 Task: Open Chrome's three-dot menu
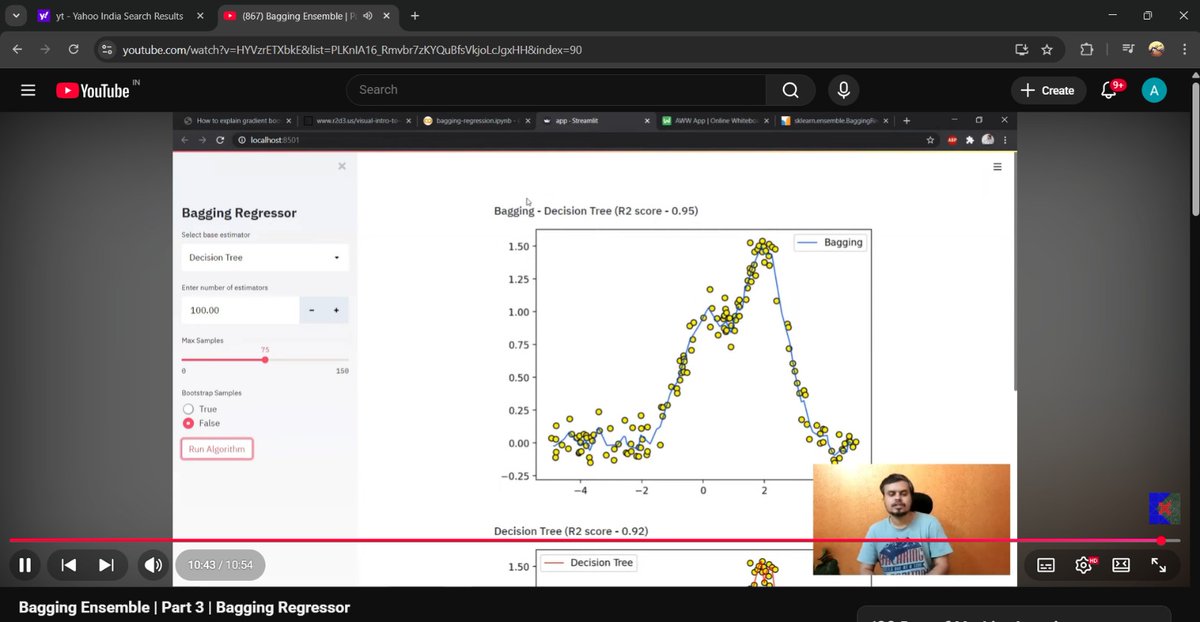1183,49
